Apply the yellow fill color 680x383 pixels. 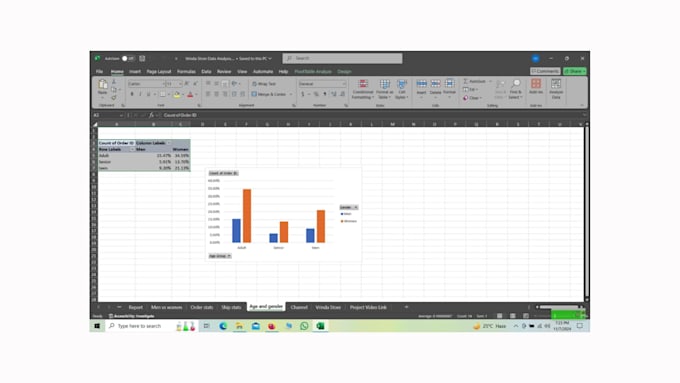[177, 95]
